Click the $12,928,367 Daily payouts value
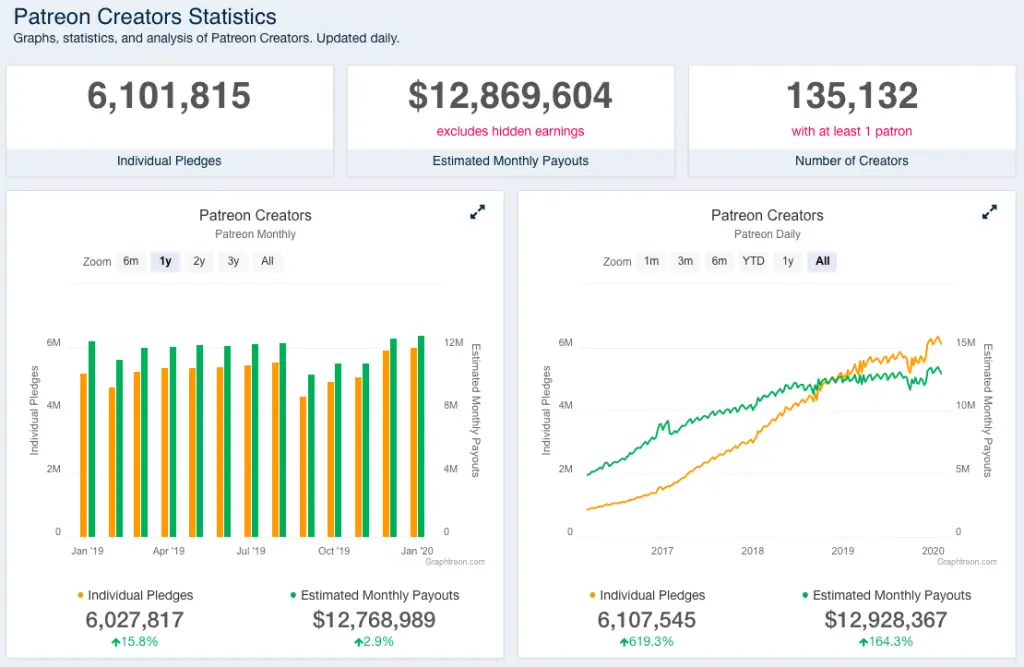 (x=886, y=619)
